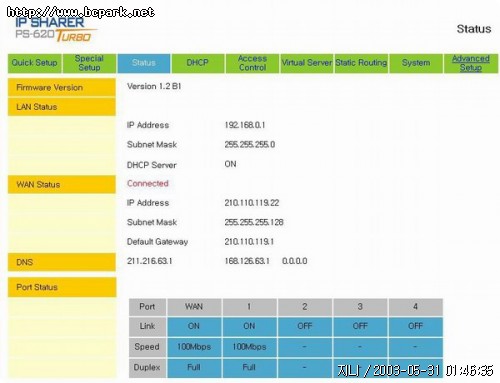
Task: Click the port 4 link OFF cell
Action: [x=415, y=327]
